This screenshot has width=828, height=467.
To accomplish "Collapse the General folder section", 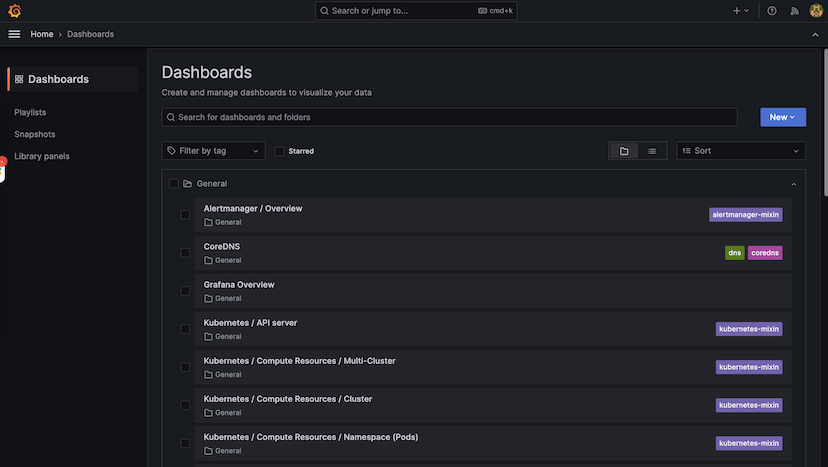I will click(794, 184).
